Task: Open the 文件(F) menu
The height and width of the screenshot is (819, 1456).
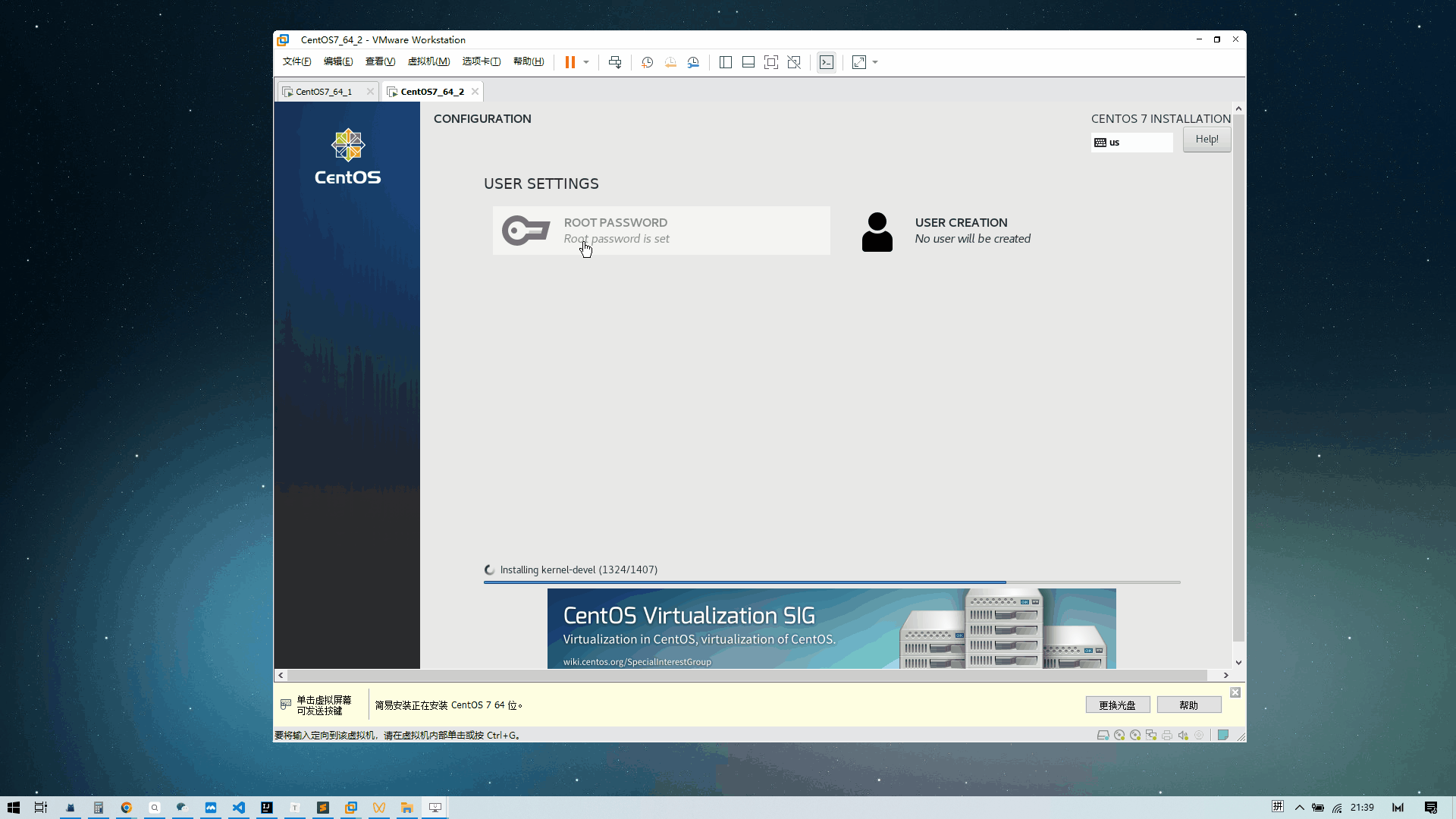Action: tap(297, 61)
